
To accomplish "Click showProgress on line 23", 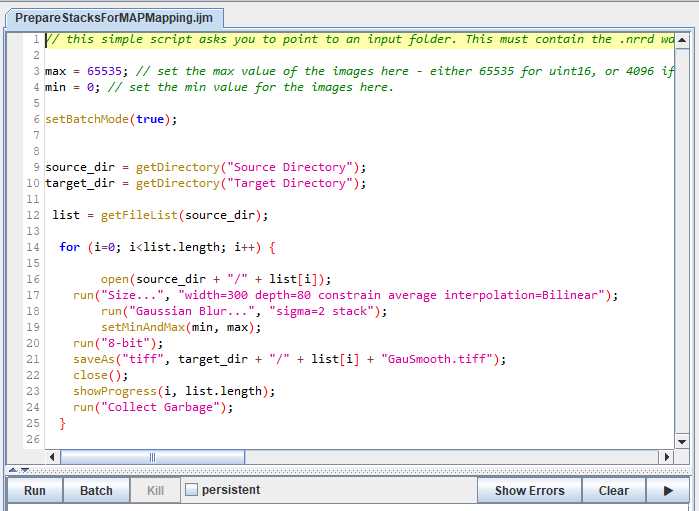I will coord(115,392).
